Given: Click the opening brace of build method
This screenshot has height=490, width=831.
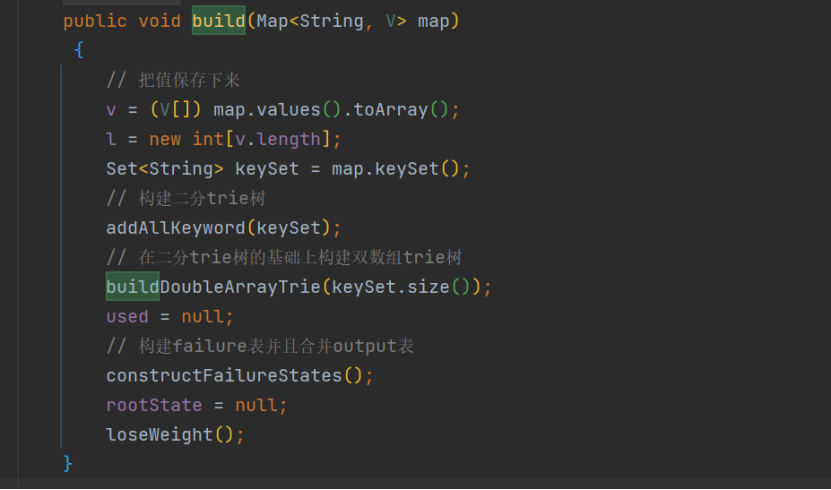Looking at the screenshot, I should pos(79,50).
